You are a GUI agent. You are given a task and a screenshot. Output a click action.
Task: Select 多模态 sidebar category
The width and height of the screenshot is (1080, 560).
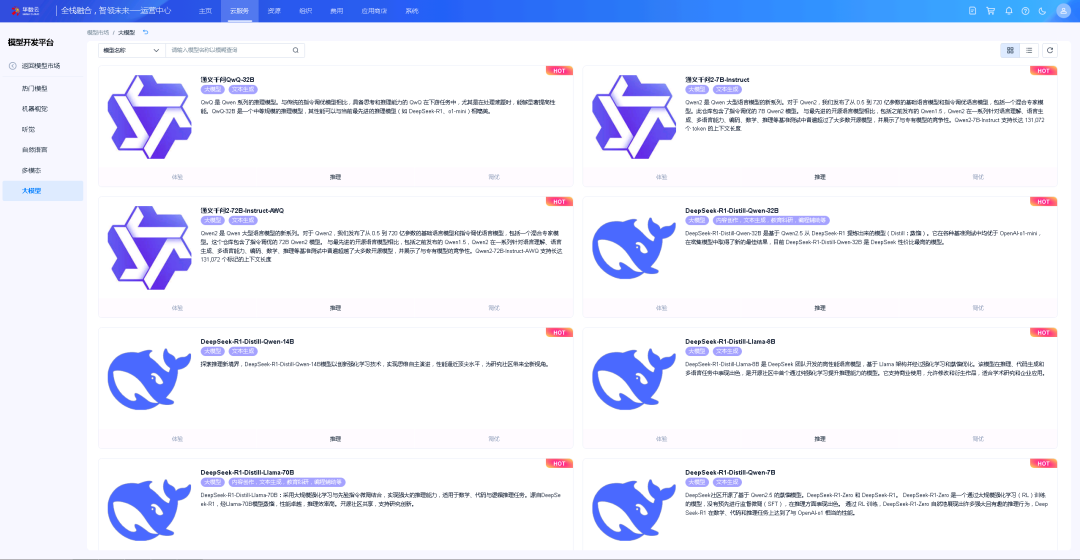coord(31,170)
